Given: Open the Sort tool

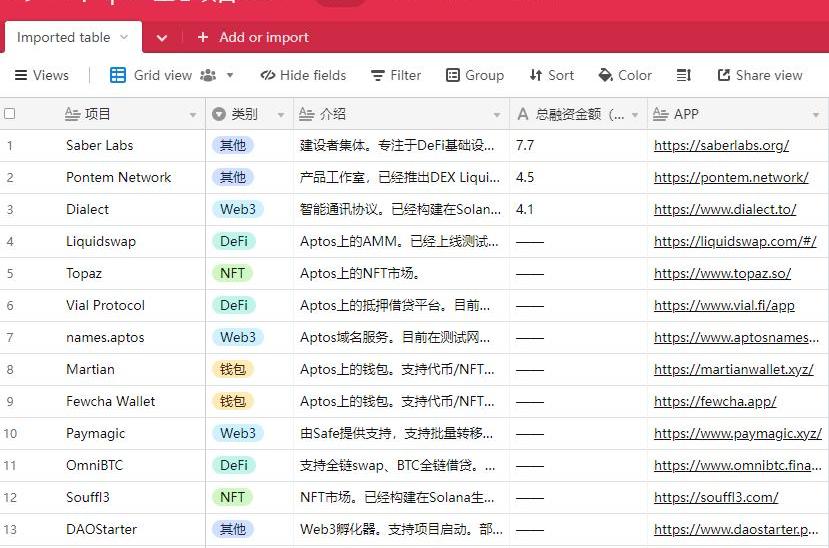Looking at the screenshot, I should coord(536,75).
